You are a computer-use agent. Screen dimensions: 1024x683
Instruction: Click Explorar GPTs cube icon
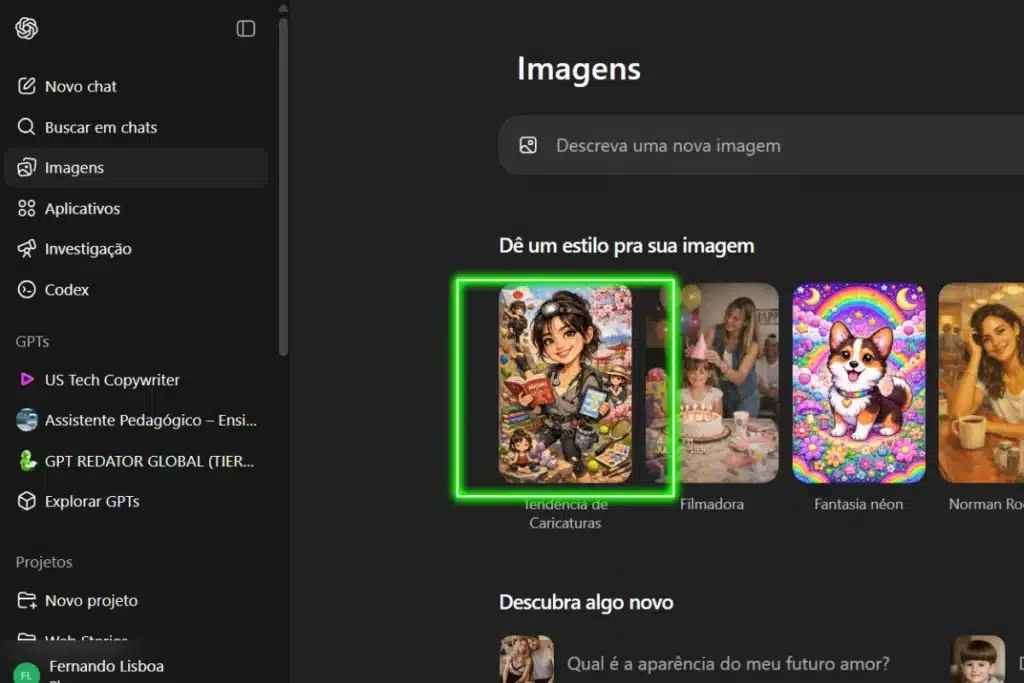coord(26,501)
